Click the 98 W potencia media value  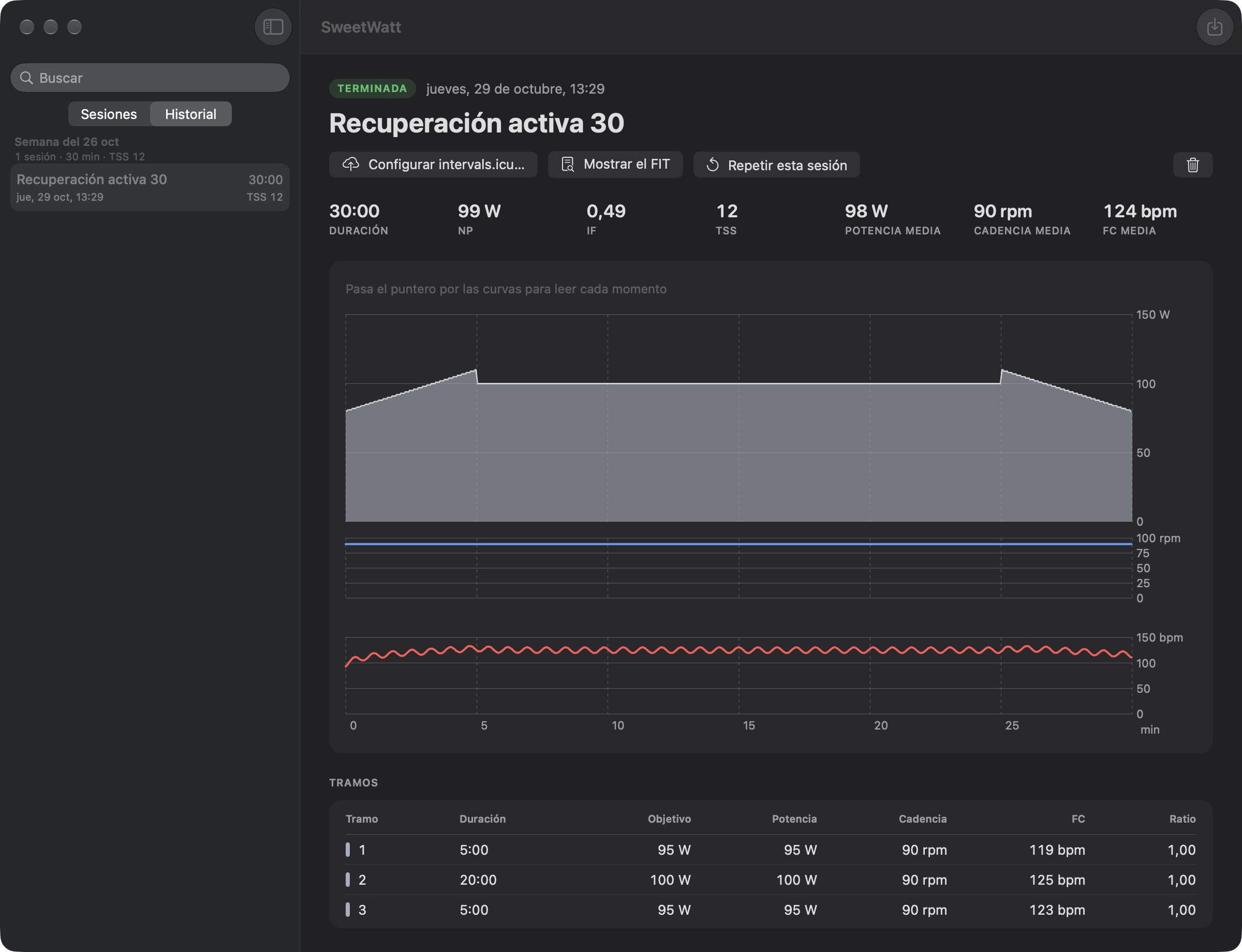click(866, 212)
